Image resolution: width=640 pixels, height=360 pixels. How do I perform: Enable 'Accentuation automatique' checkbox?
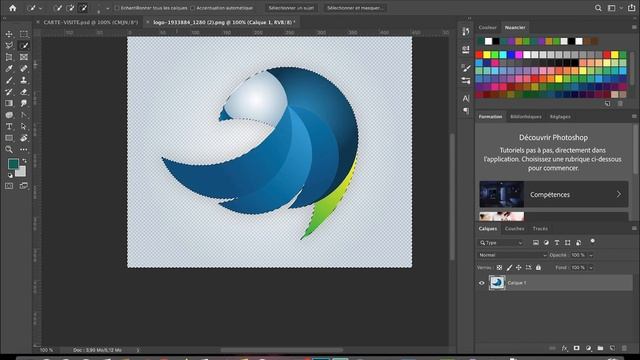pyautogui.click(x=192, y=8)
